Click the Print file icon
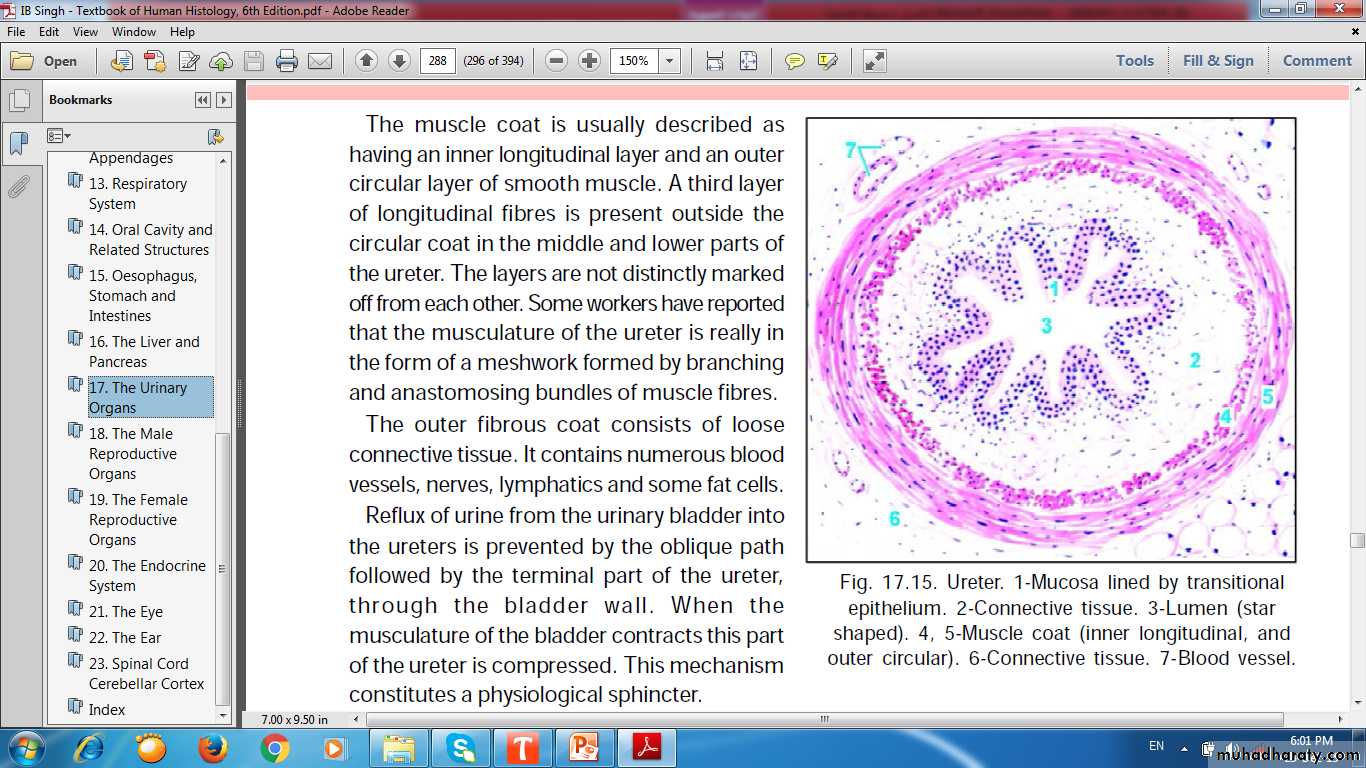 [287, 61]
